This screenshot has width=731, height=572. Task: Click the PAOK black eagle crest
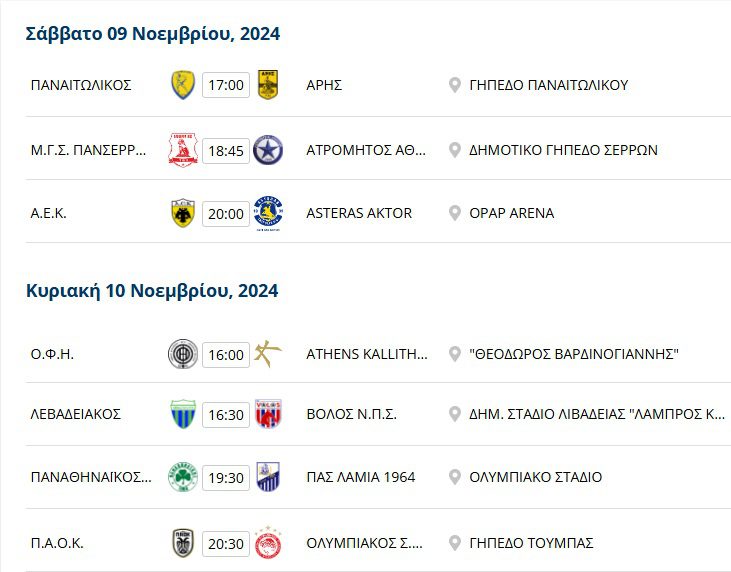pyautogui.click(x=183, y=542)
